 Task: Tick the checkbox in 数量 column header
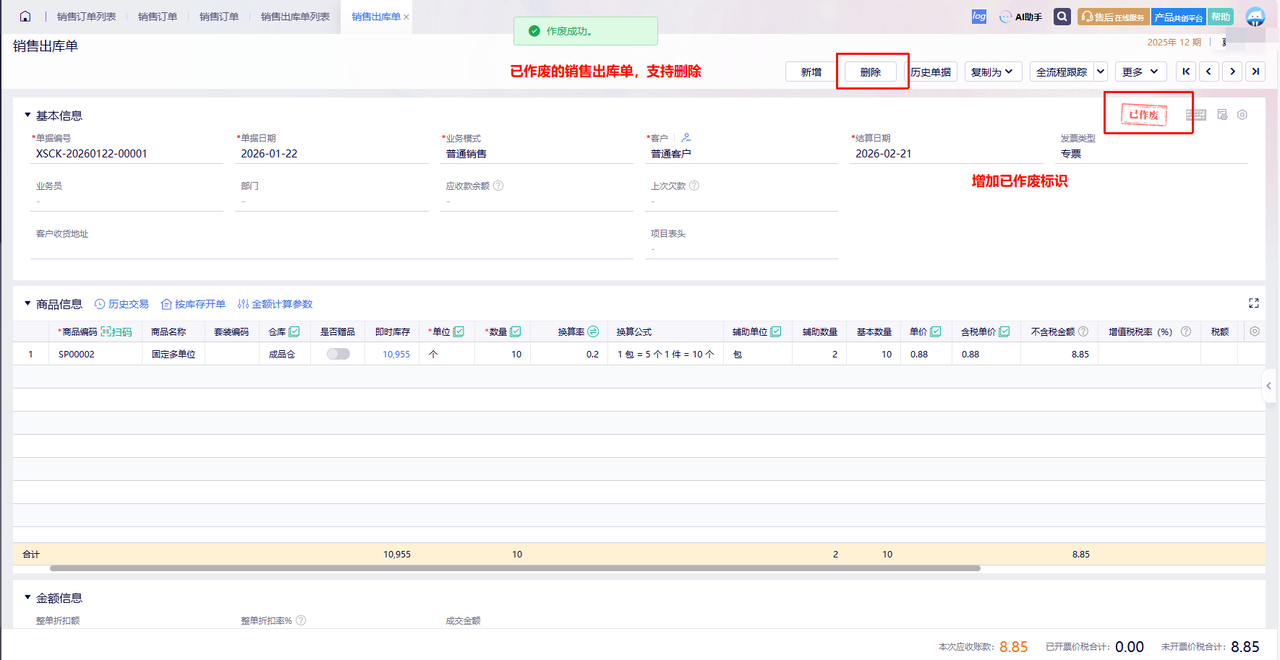tap(515, 331)
